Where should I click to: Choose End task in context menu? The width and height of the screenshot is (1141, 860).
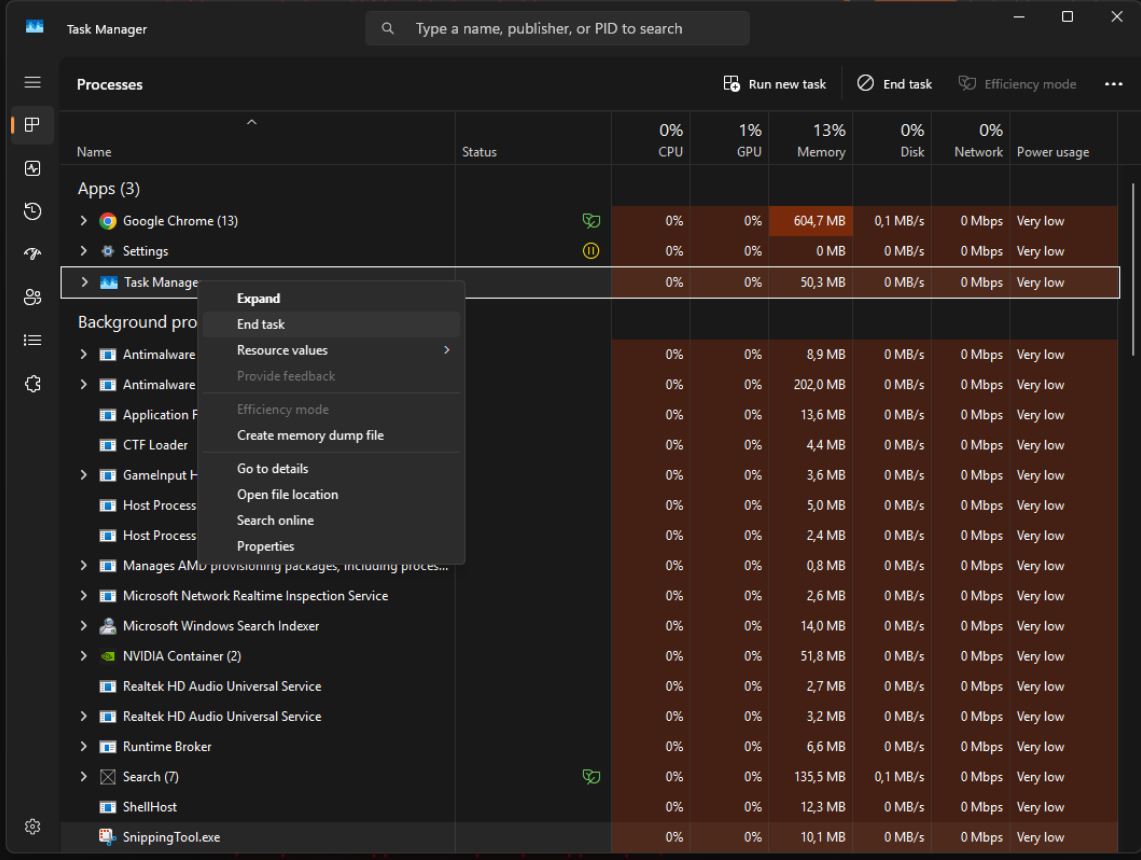pyautogui.click(x=261, y=324)
